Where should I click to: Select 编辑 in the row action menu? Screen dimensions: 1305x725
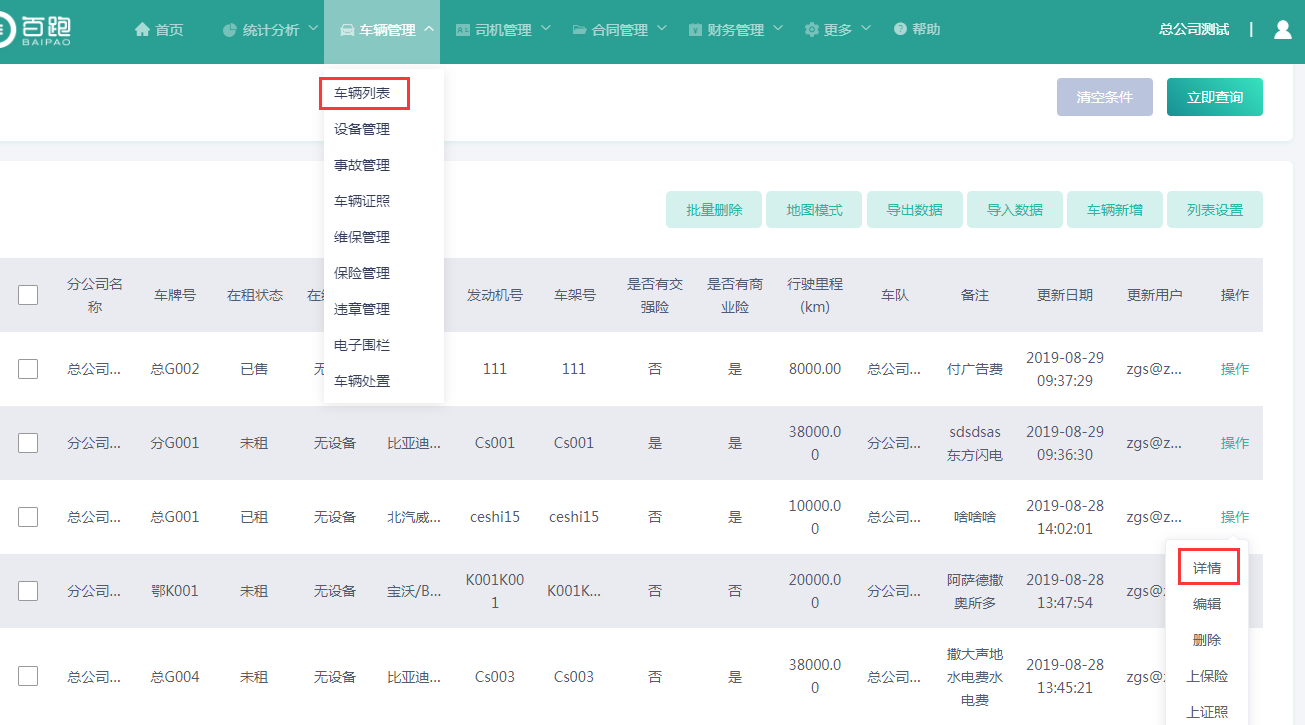(1207, 604)
